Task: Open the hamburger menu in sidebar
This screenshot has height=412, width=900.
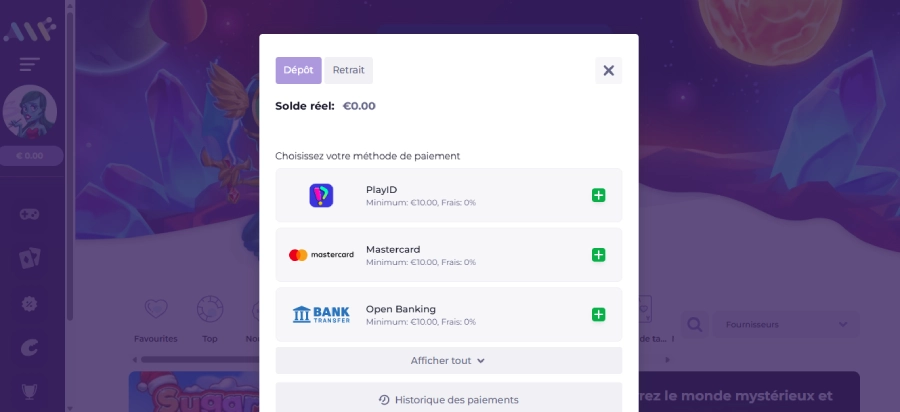Action: pyautogui.click(x=29, y=64)
